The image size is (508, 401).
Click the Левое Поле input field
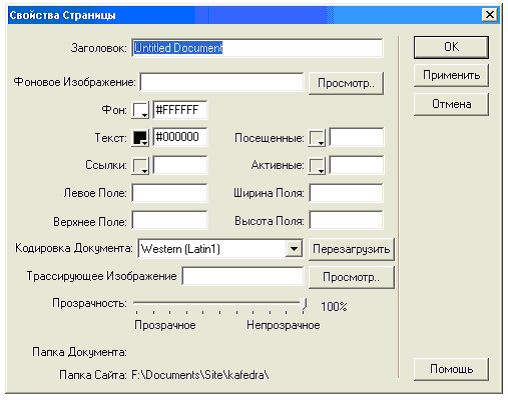pyautogui.click(x=169, y=193)
